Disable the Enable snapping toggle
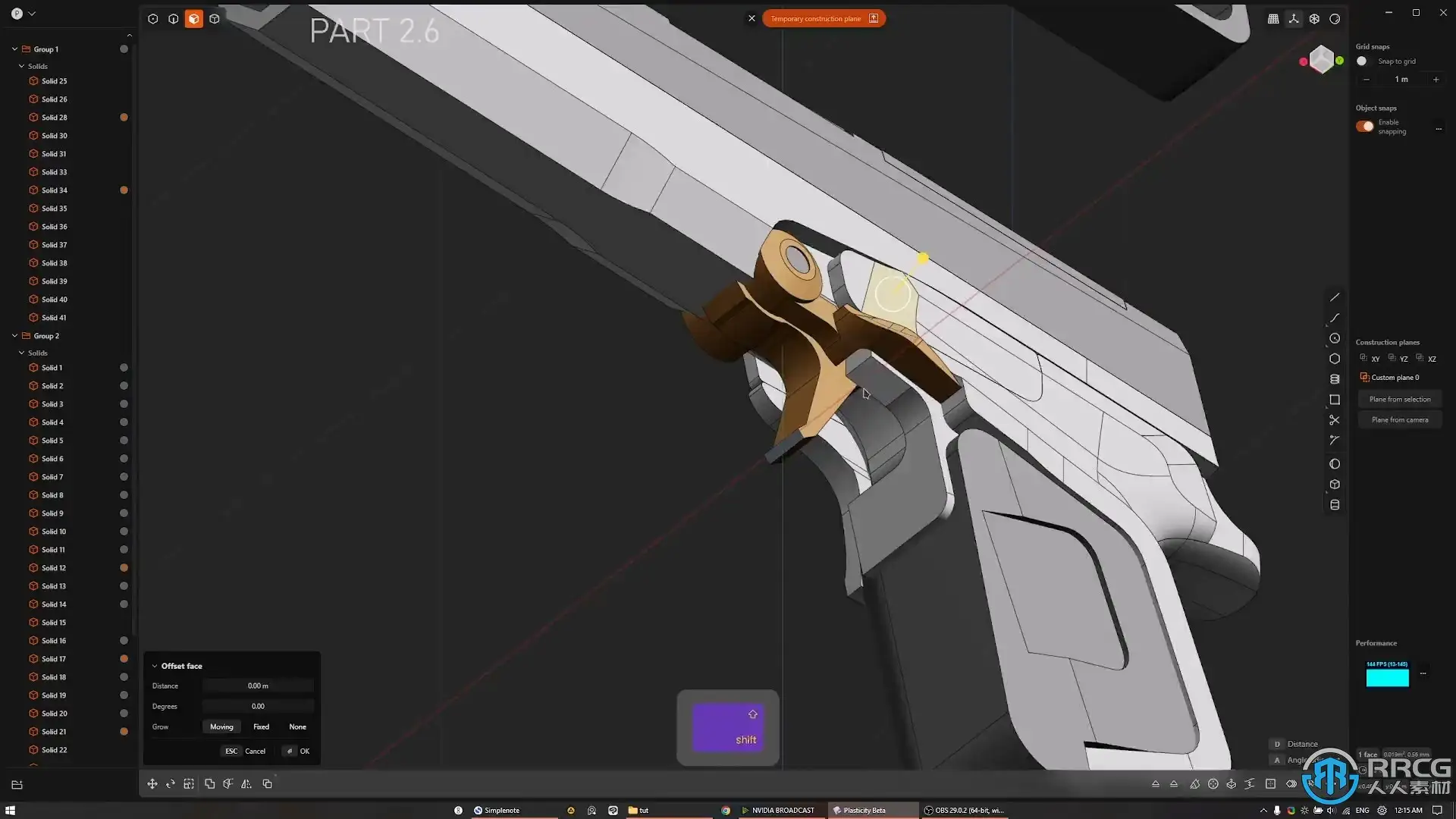This screenshot has width=1456, height=819. [x=1364, y=127]
